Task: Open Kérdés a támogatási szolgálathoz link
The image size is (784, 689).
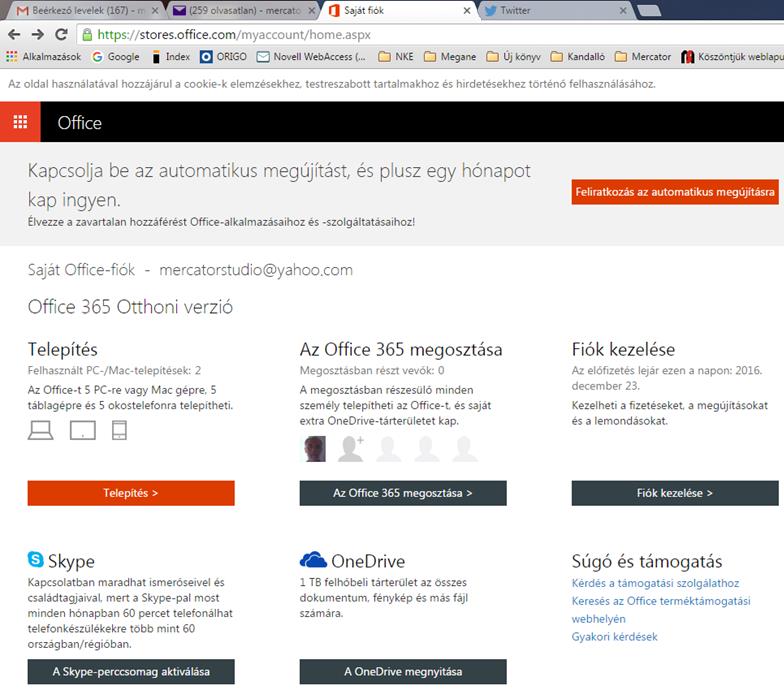Action: point(655,583)
